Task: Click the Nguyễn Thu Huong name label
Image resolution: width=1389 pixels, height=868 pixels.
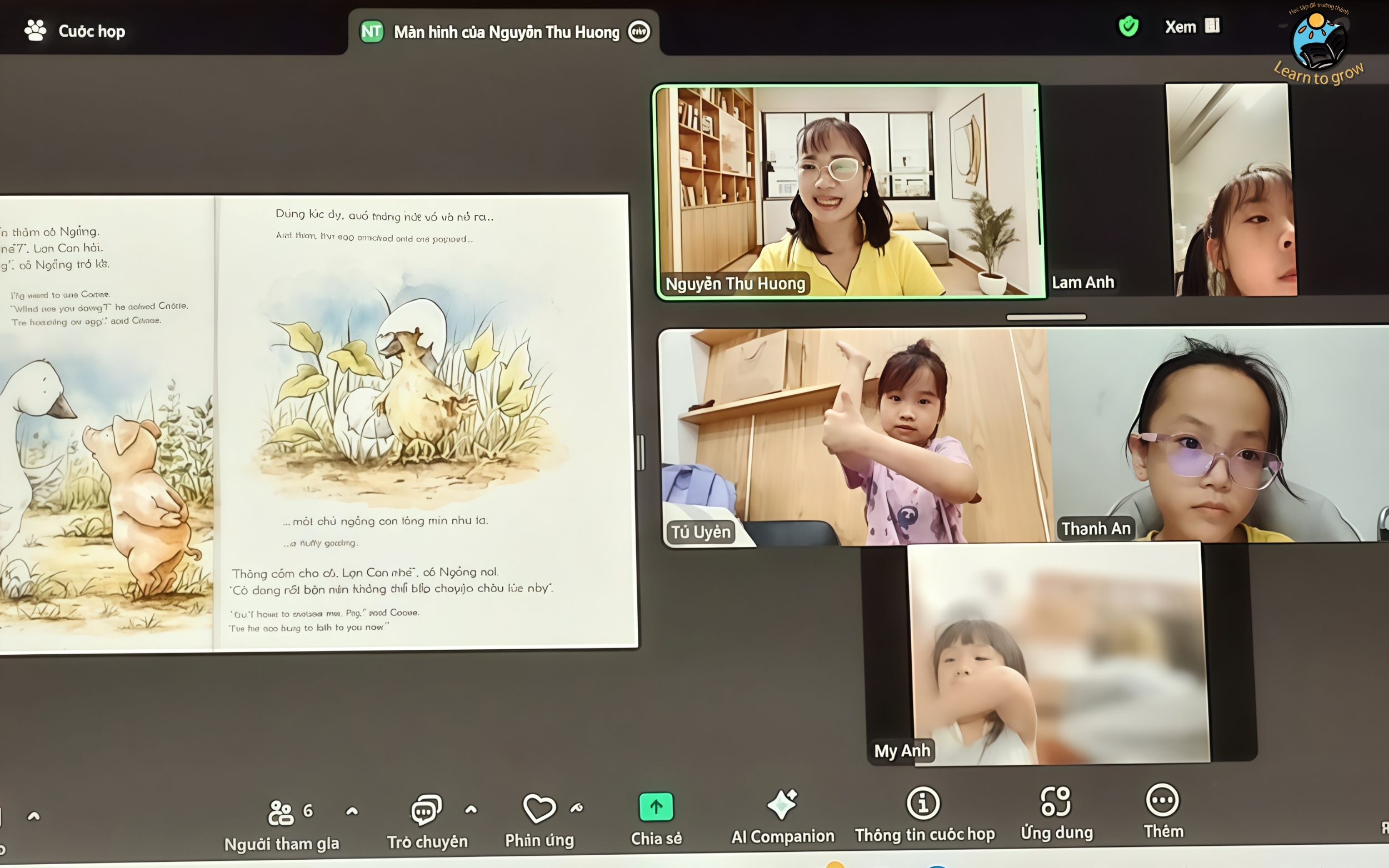Action: tap(735, 284)
